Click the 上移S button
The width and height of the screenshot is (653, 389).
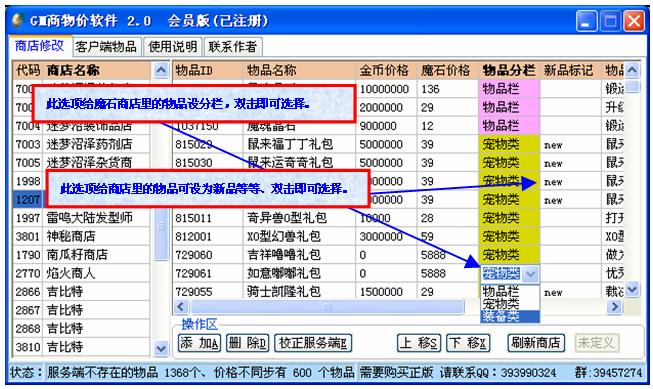[x=419, y=343]
